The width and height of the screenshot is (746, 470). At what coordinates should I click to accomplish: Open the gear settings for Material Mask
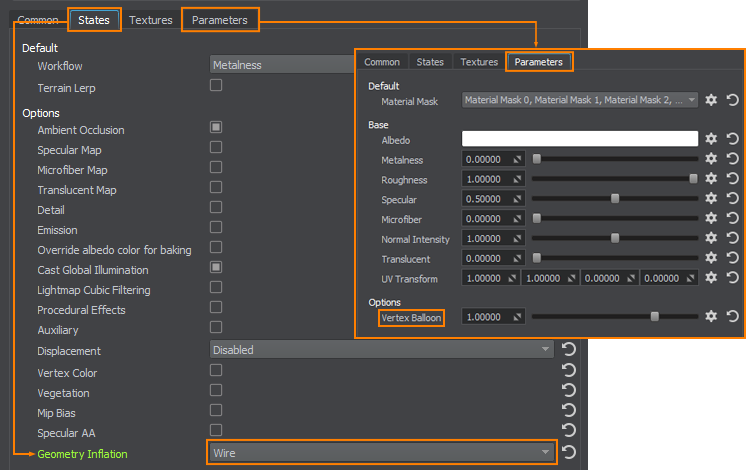711,100
